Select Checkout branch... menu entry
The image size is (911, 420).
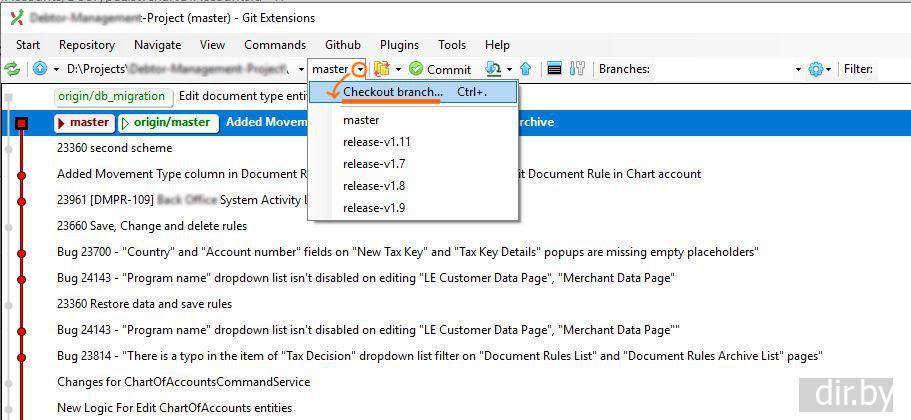tap(392, 92)
